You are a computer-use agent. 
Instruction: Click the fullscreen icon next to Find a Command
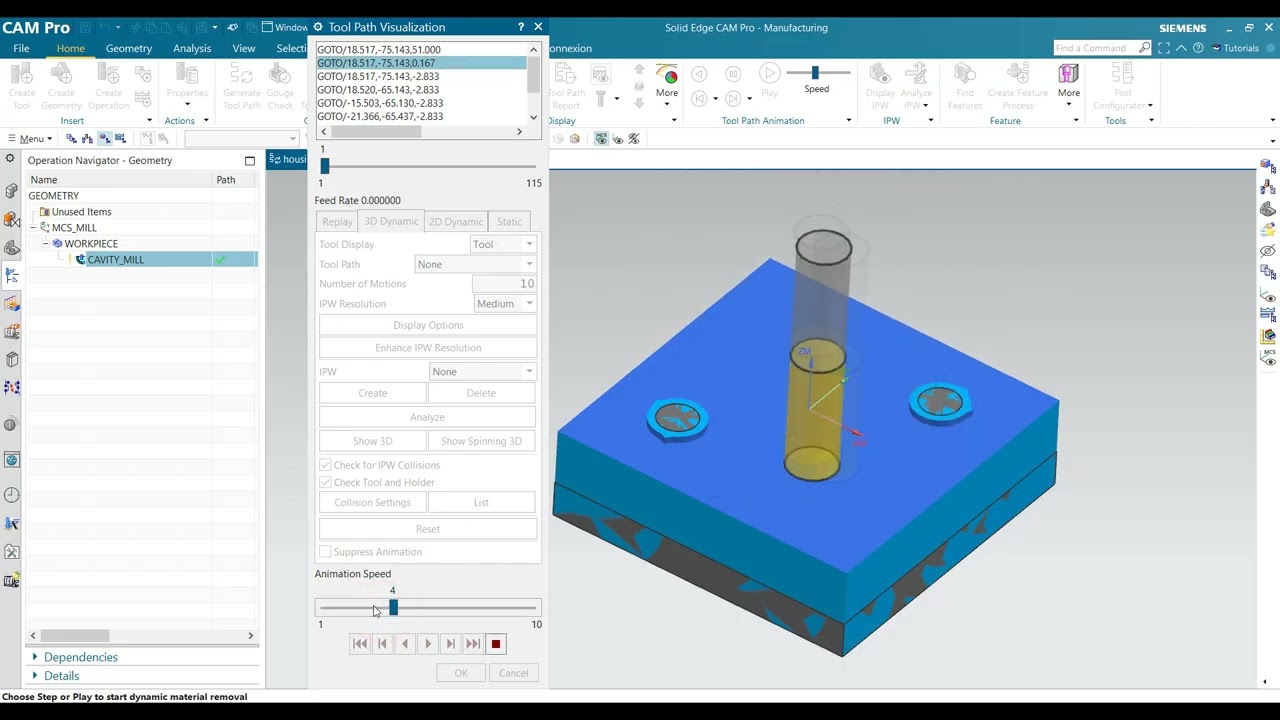1164,48
